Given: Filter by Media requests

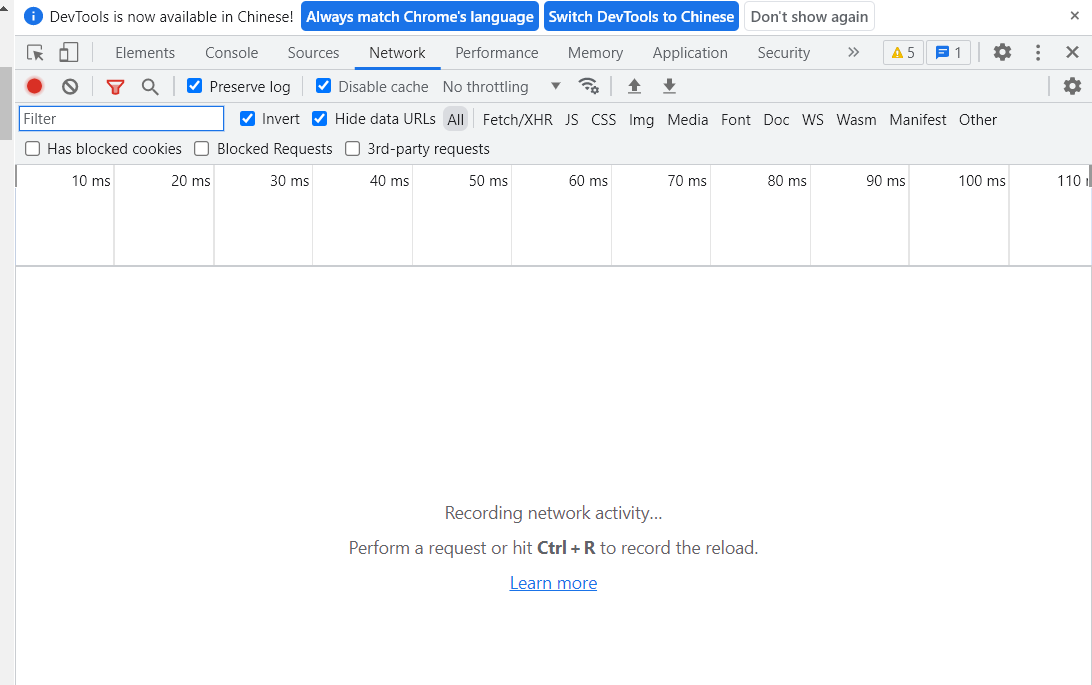Looking at the screenshot, I should pyautogui.click(x=687, y=119).
